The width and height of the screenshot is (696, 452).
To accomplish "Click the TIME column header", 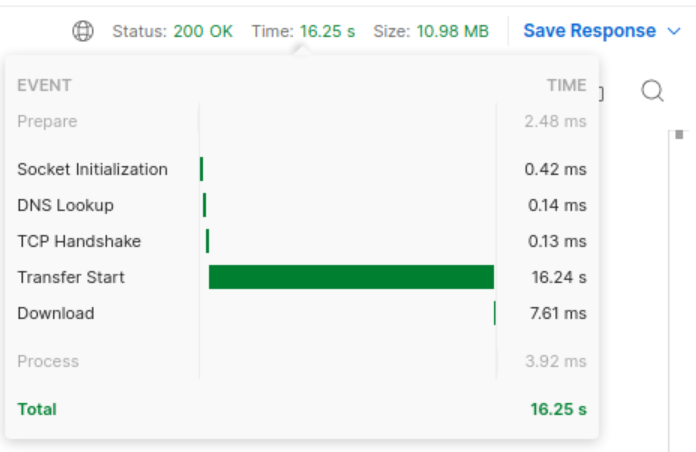I will tap(566, 85).
